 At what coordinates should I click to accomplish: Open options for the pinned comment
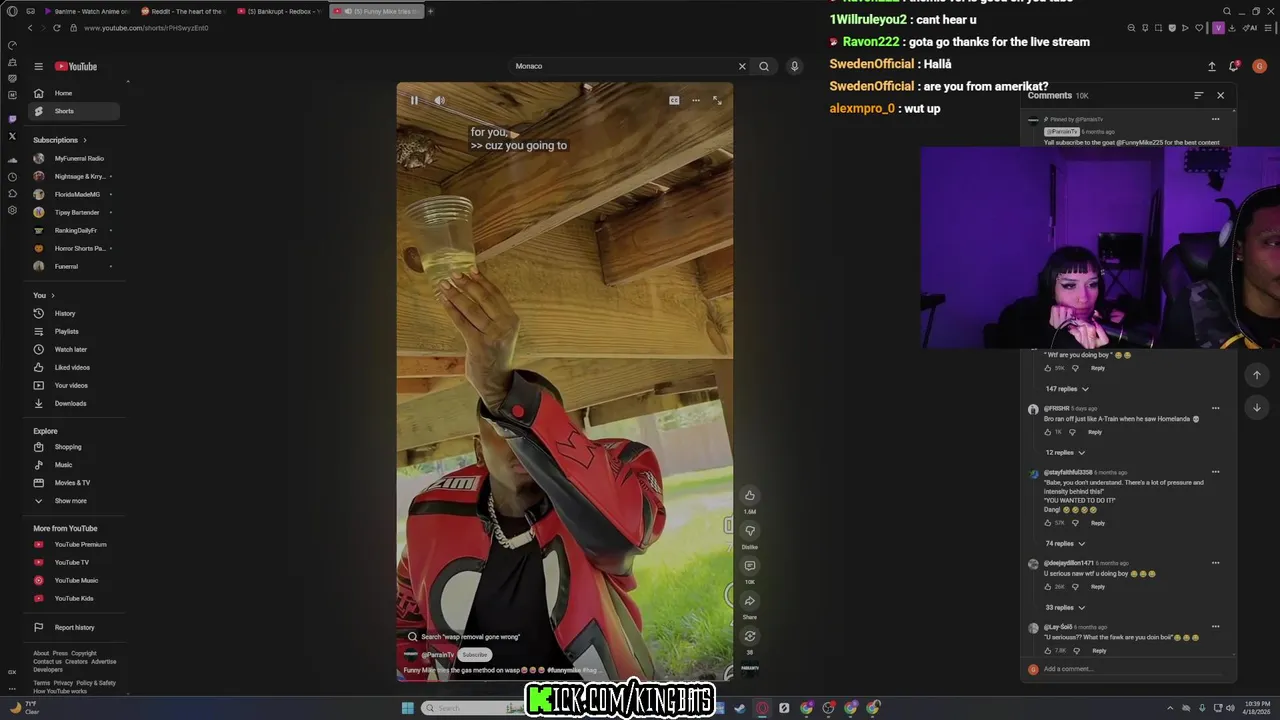coord(1215,119)
